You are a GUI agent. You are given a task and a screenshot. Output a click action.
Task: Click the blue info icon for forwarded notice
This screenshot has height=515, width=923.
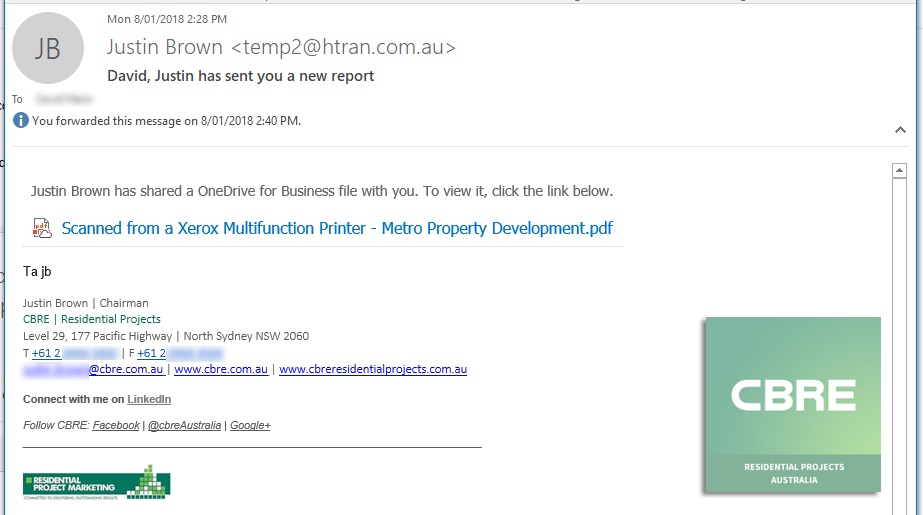(x=21, y=121)
